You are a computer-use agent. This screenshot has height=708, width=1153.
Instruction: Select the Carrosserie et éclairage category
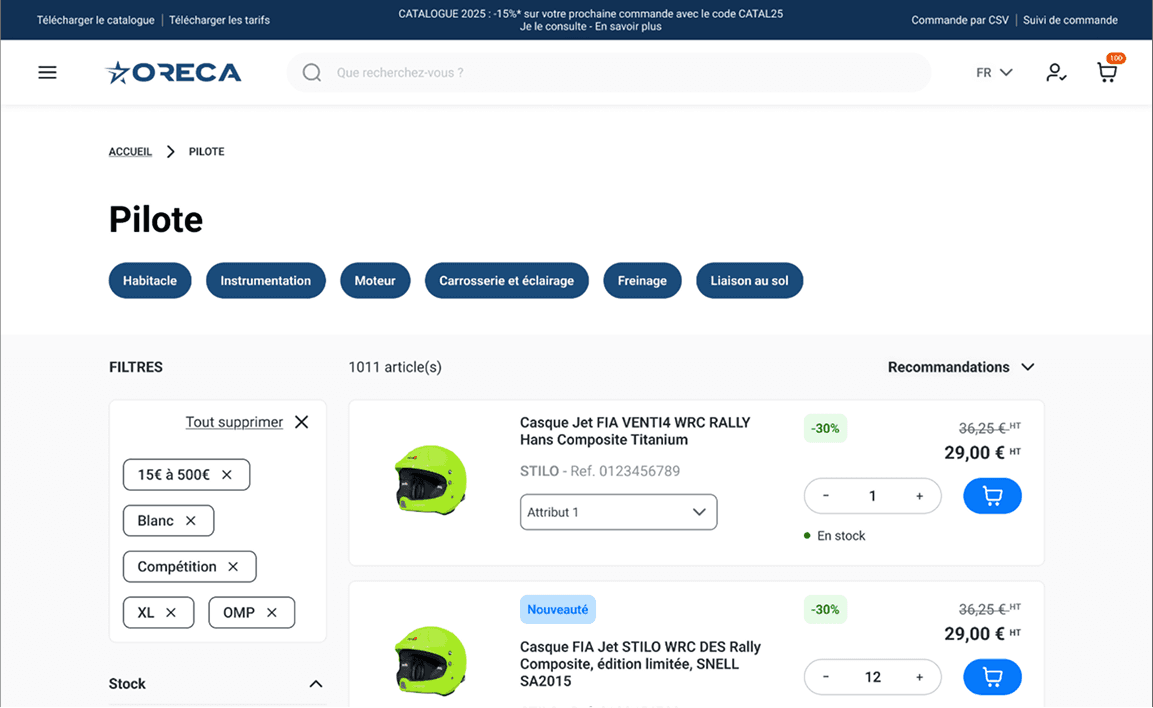507,280
